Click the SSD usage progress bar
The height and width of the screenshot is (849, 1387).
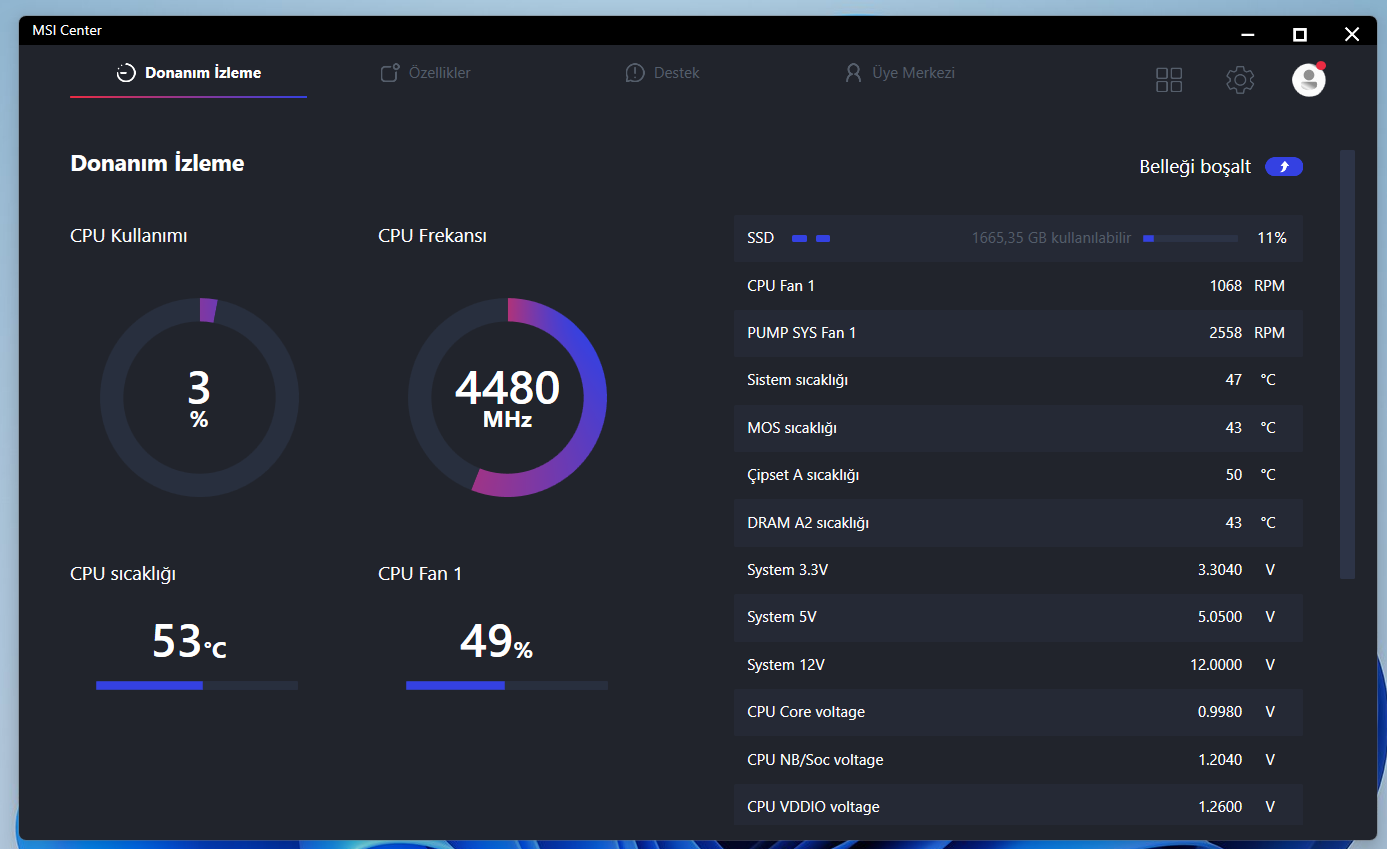click(1190, 238)
